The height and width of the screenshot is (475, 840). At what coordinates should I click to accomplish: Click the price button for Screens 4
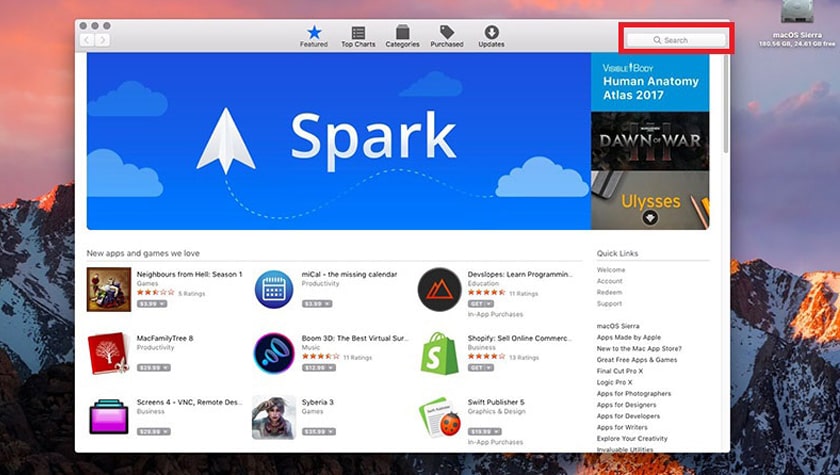pos(154,431)
